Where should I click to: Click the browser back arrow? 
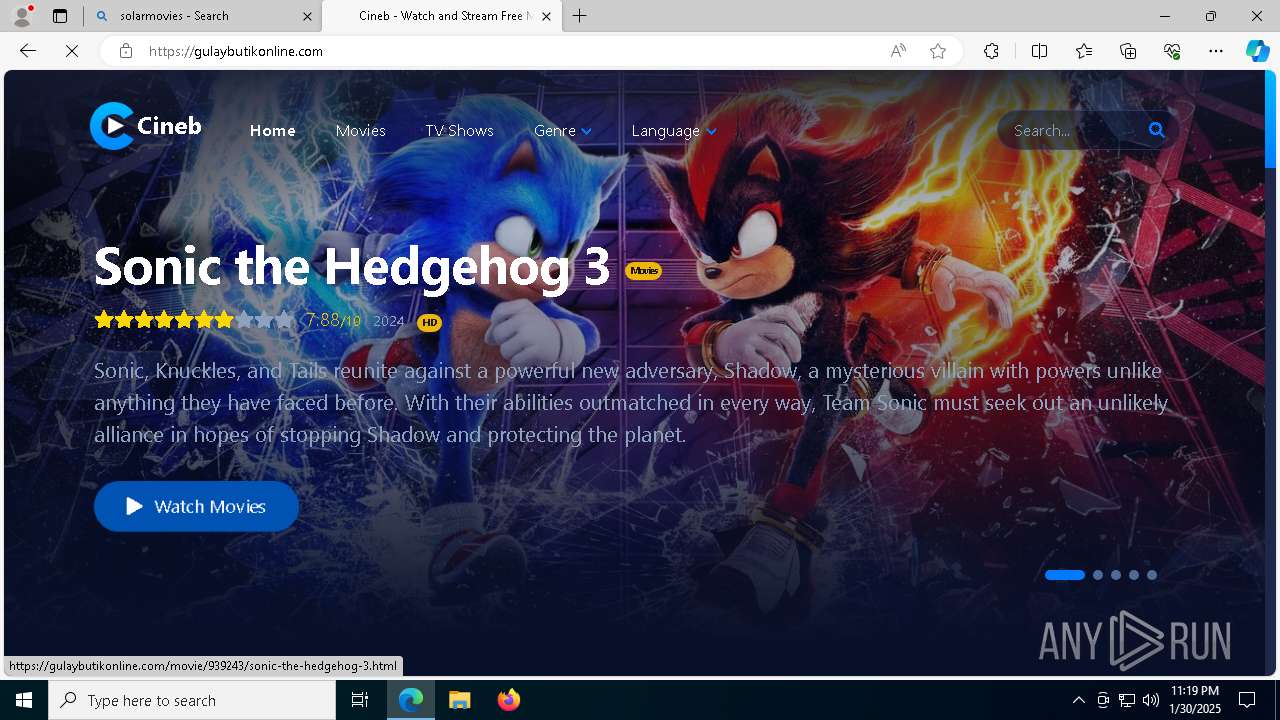point(28,51)
